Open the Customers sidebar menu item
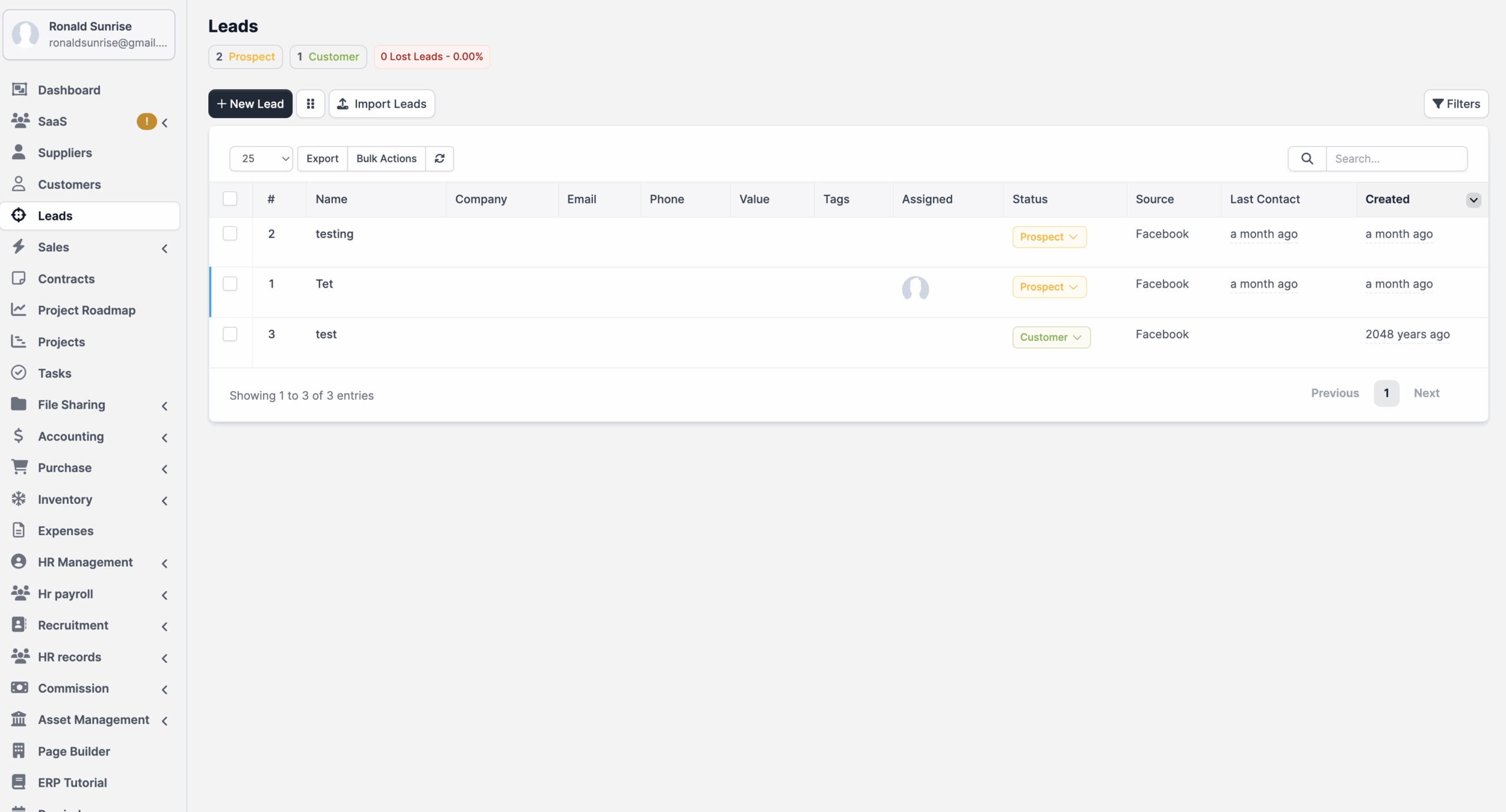 [69, 185]
